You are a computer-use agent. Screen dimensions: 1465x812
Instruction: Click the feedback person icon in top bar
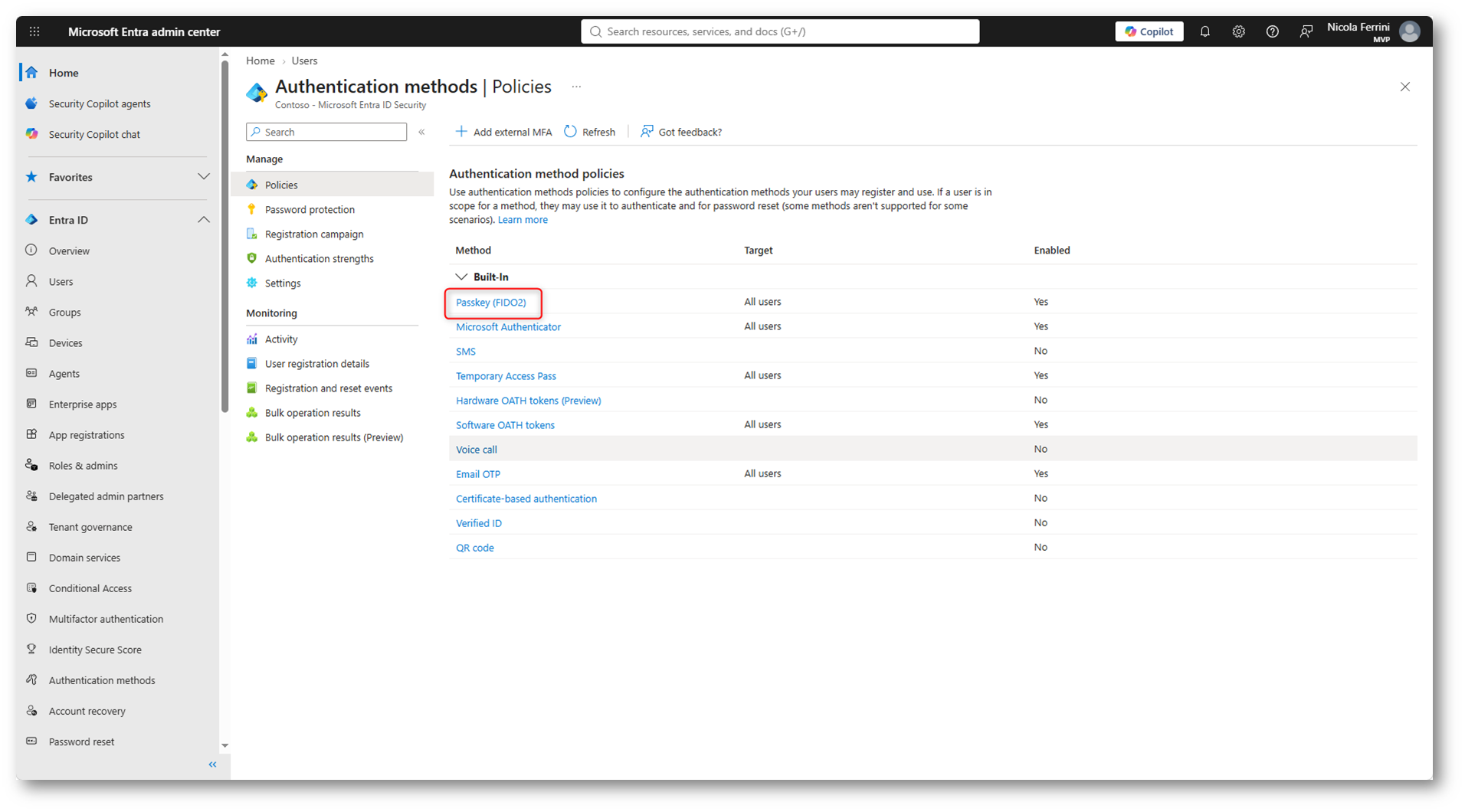point(1306,31)
